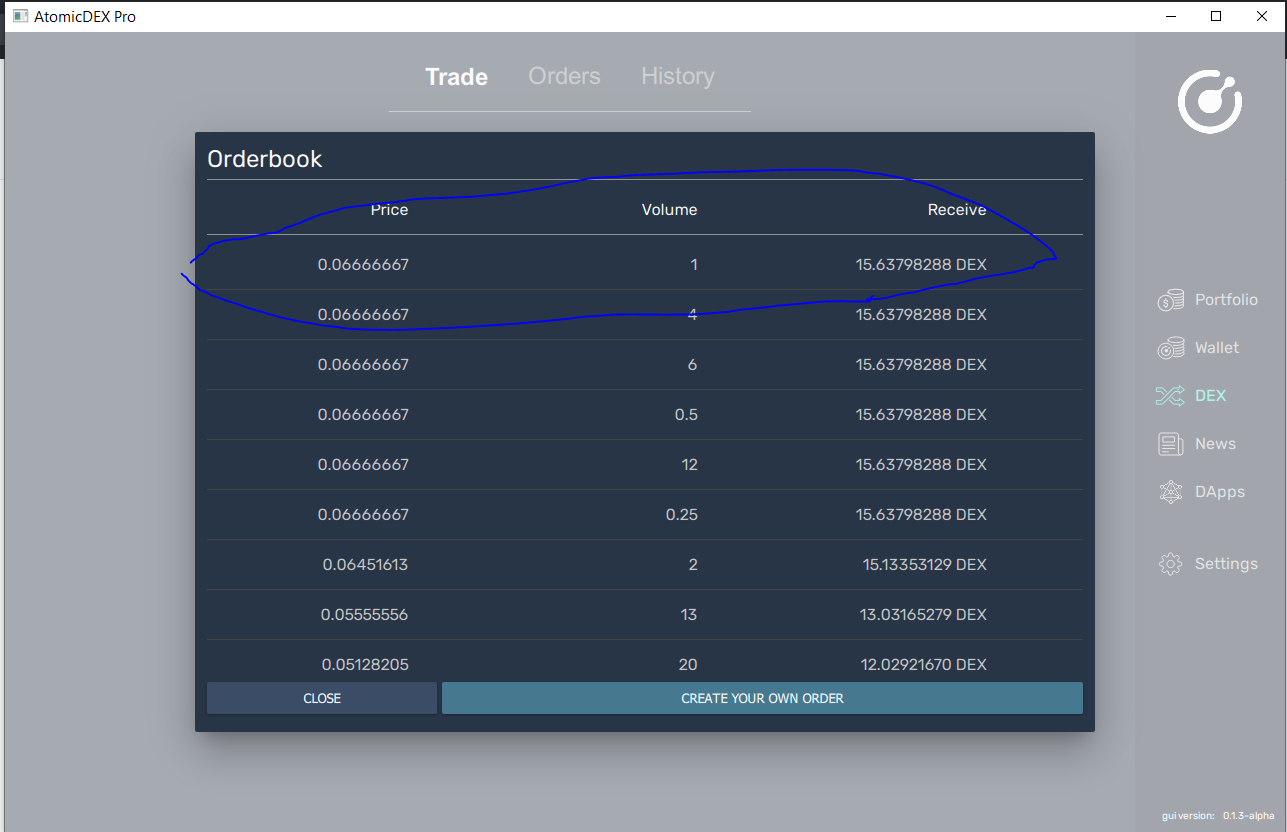The height and width of the screenshot is (832, 1287).
Task: Go to the Wallet page label
Action: tap(1217, 348)
